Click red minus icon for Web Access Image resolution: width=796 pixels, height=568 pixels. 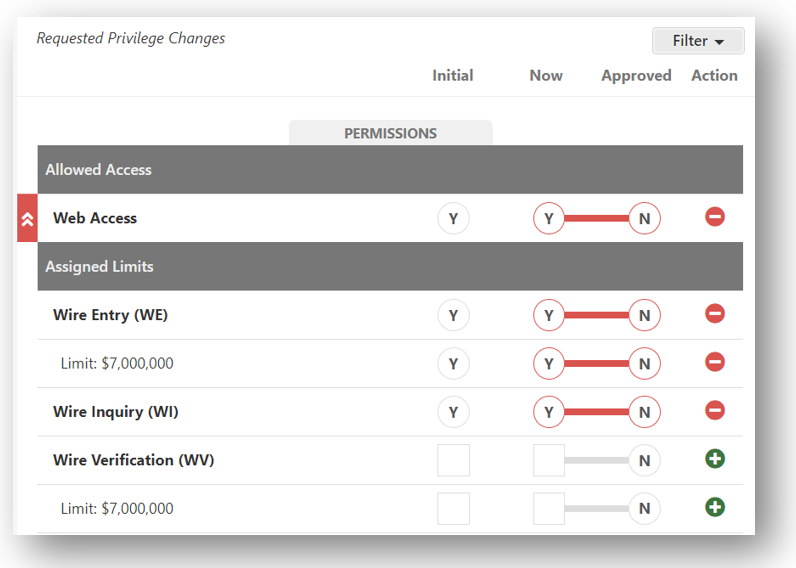[x=715, y=217]
